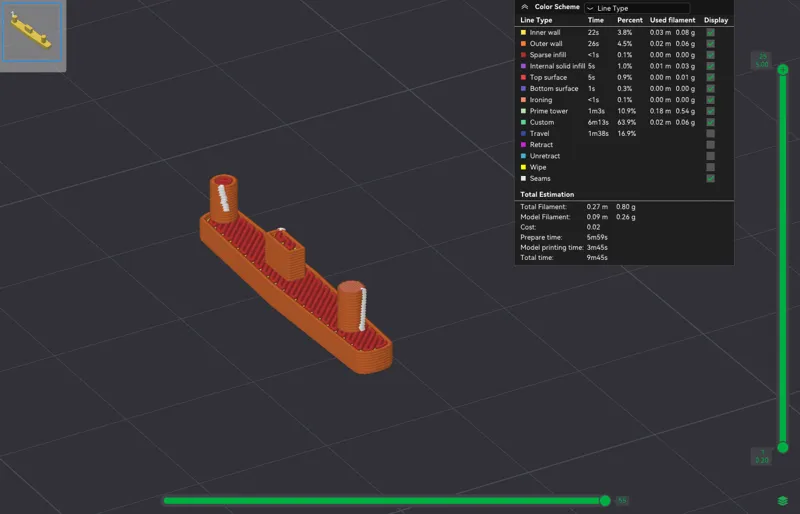Enable Travel display checkbox
The width and height of the screenshot is (800, 514).
point(710,134)
